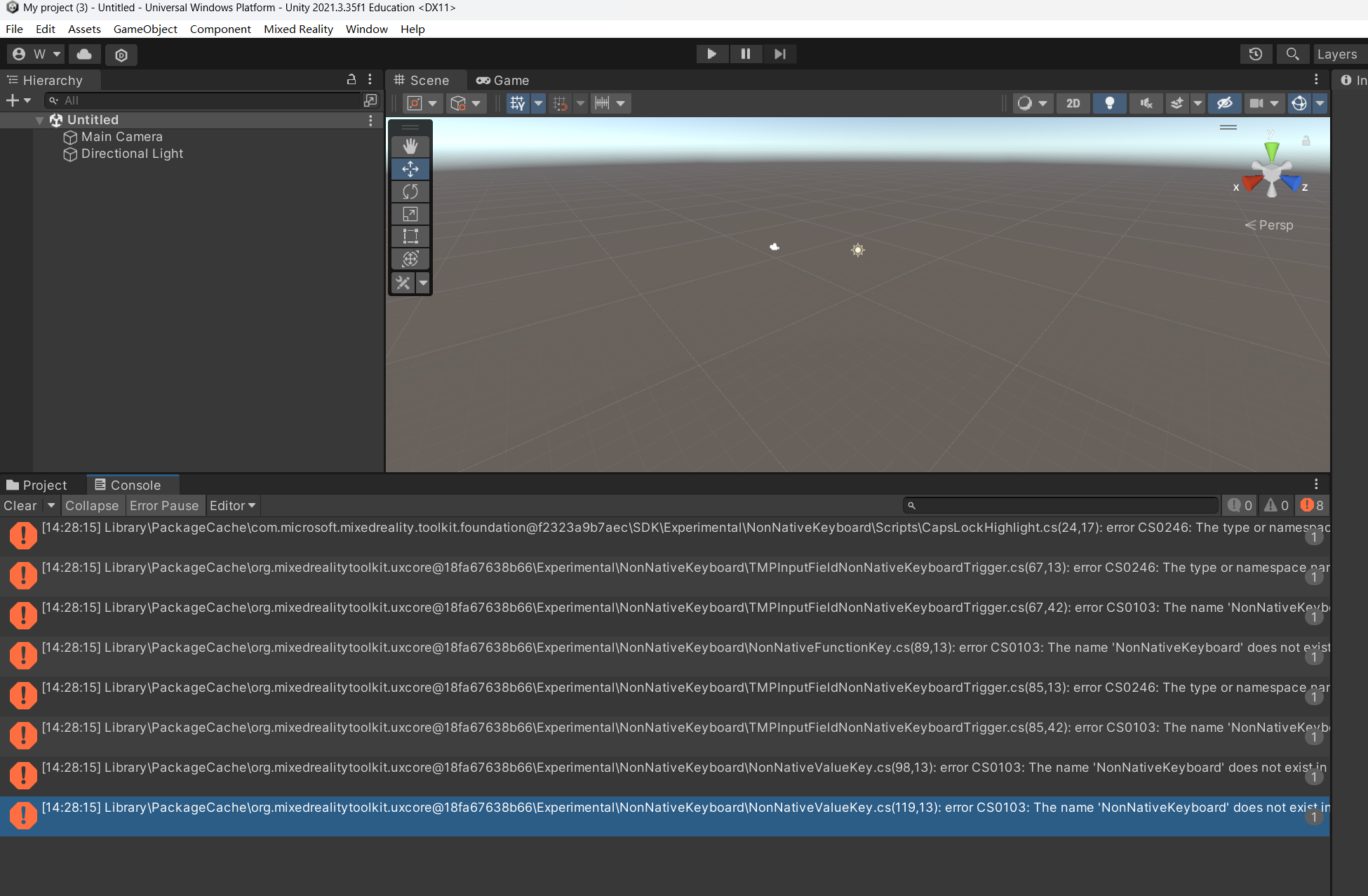The width and height of the screenshot is (1368, 896).
Task: Click the Hierarchy search field
Action: click(x=202, y=100)
